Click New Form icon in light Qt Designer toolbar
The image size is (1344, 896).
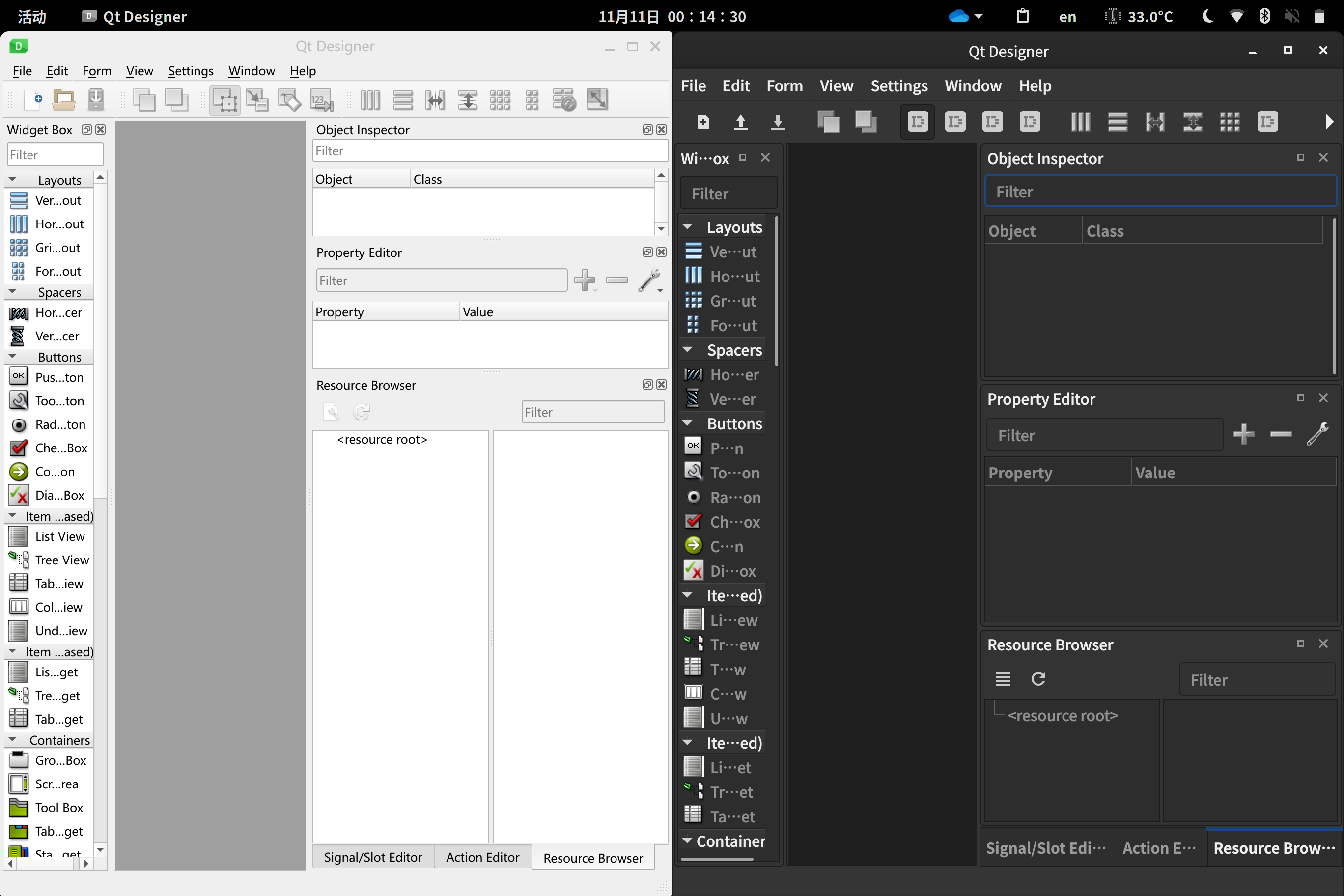tap(33, 101)
